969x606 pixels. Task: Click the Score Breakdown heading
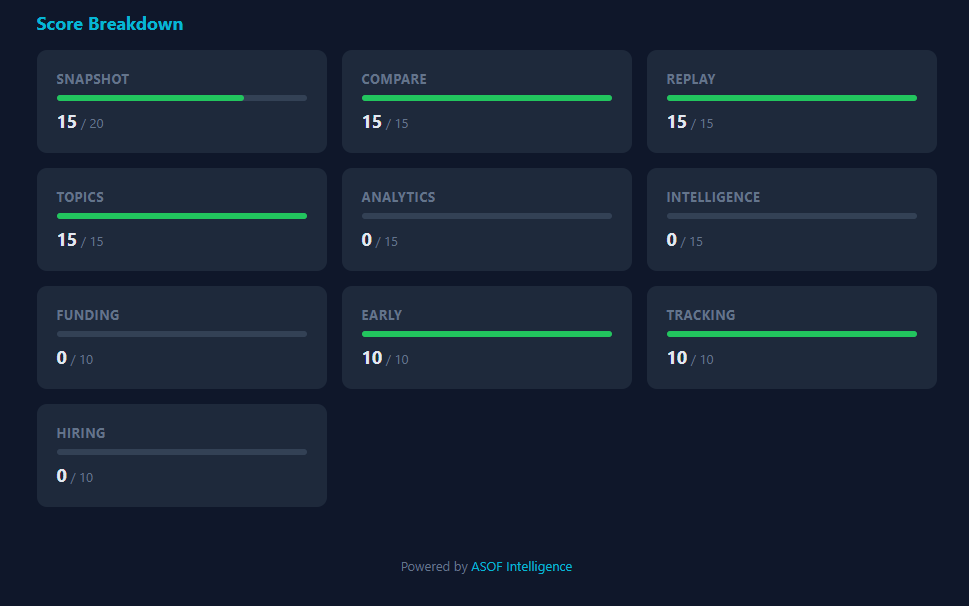[110, 24]
